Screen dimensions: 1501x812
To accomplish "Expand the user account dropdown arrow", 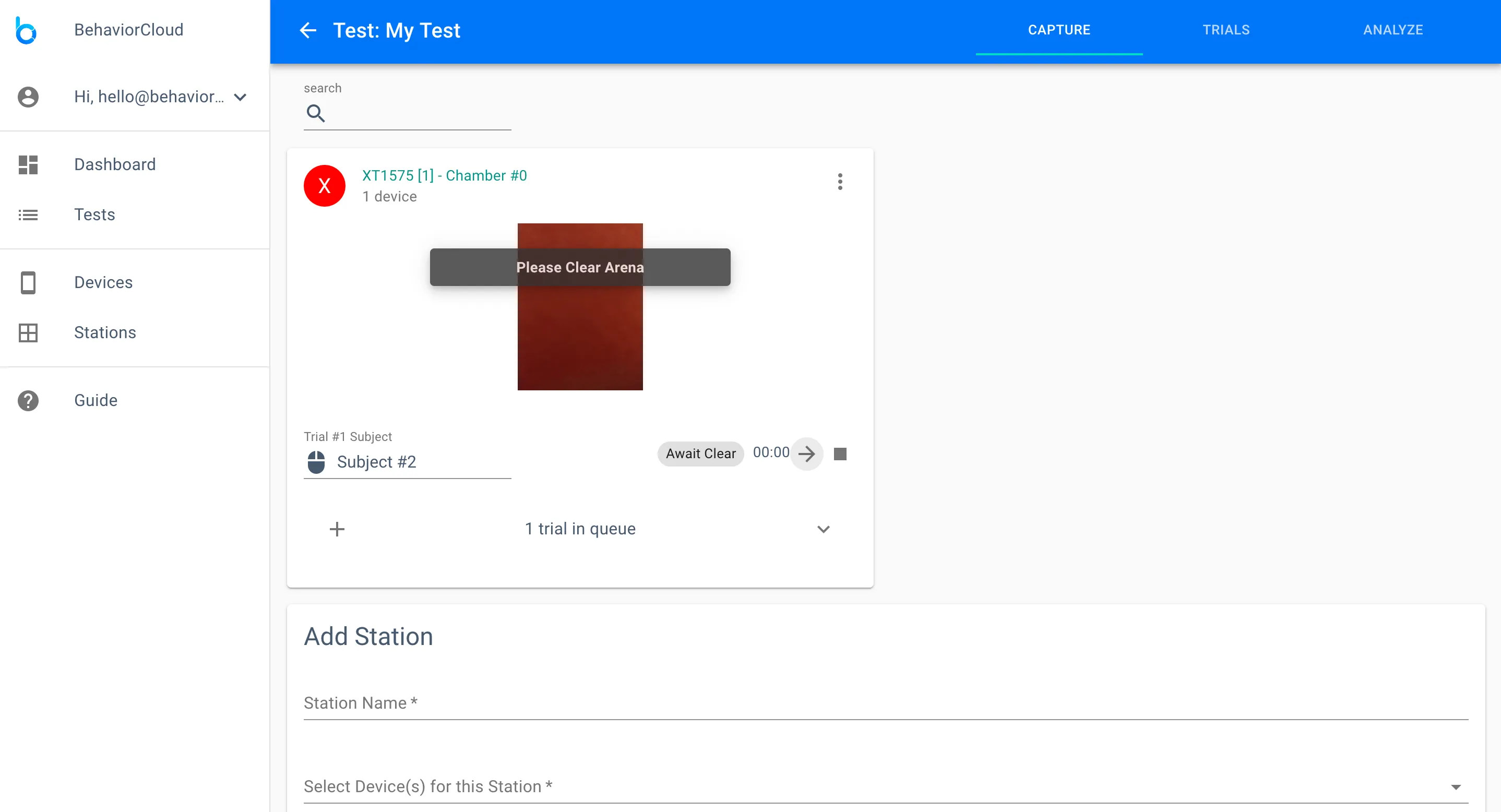I will point(240,97).
